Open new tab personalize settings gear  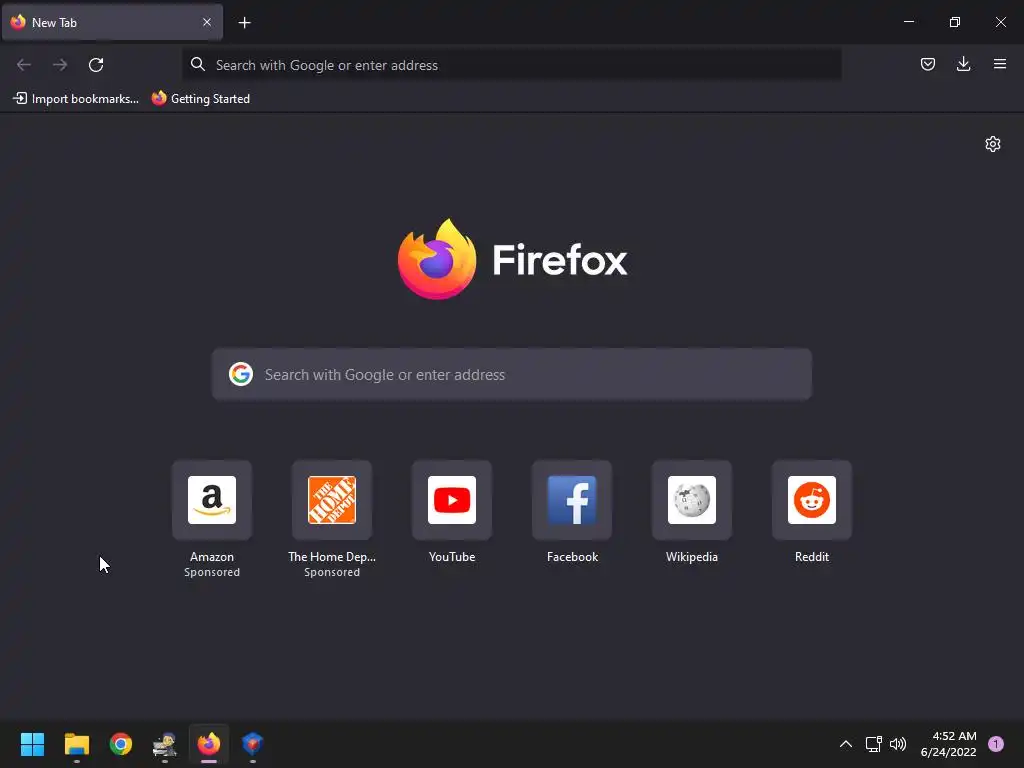(993, 144)
